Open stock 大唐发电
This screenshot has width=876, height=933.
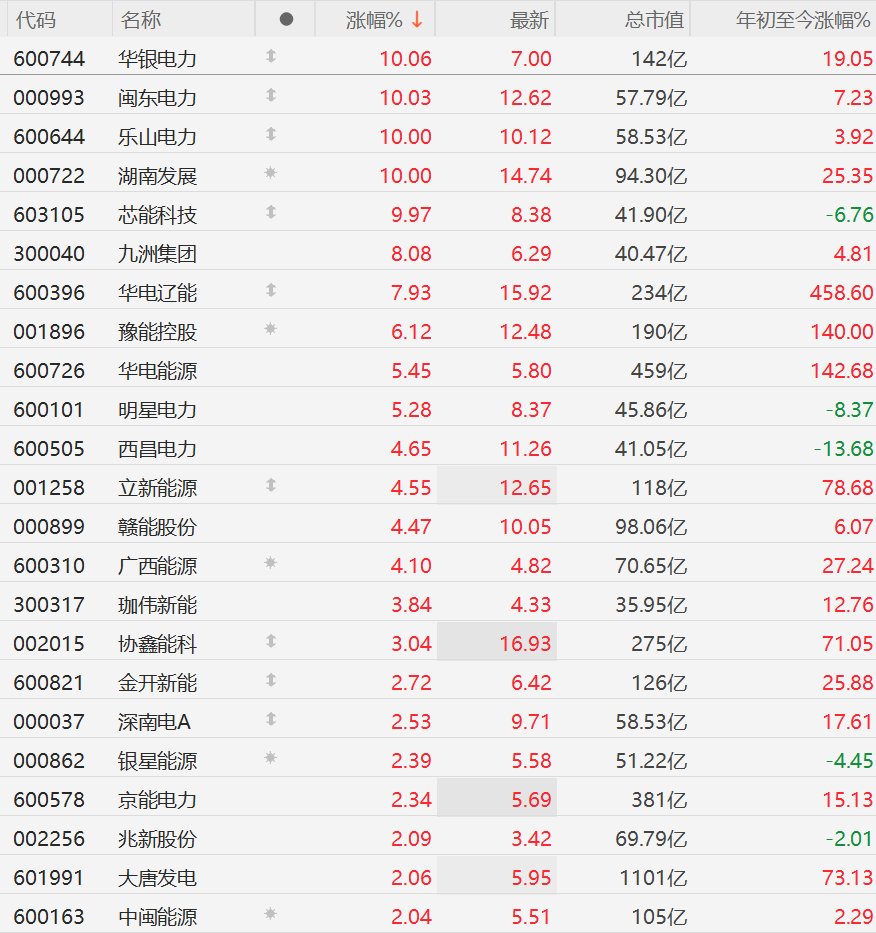(157, 878)
